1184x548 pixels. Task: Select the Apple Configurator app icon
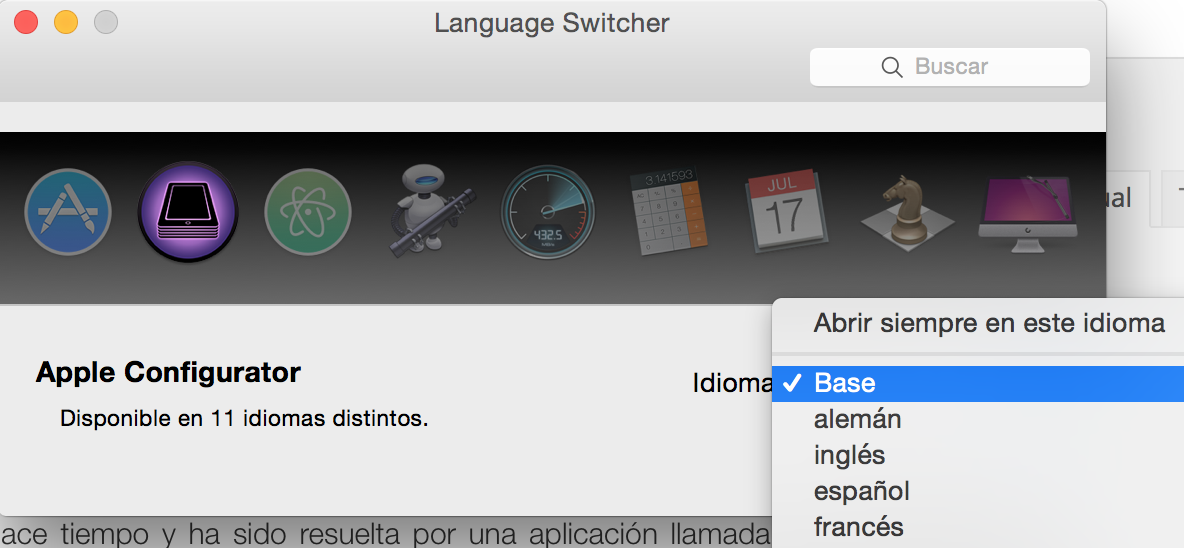pyautogui.click(x=188, y=211)
